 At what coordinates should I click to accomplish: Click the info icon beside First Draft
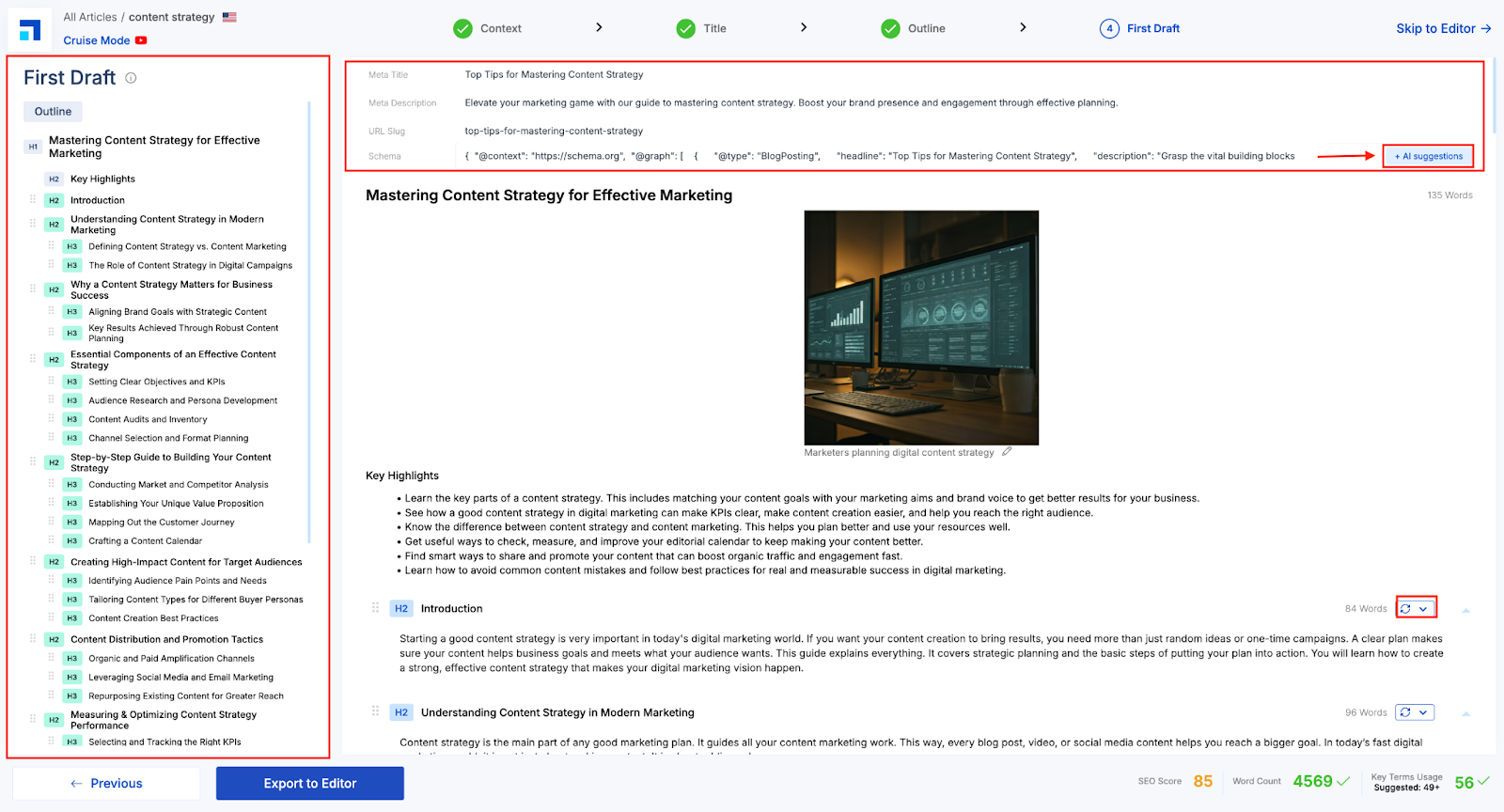coord(131,78)
